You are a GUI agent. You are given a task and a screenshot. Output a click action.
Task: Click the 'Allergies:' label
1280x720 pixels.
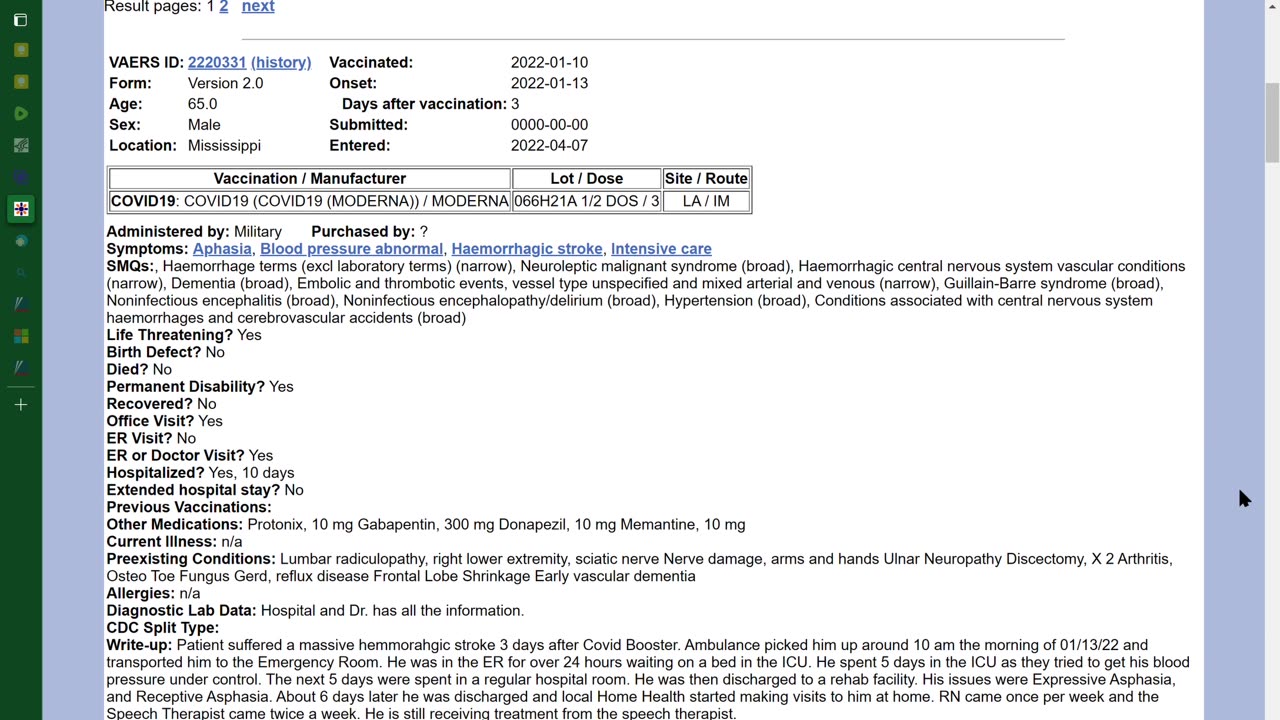(141, 594)
